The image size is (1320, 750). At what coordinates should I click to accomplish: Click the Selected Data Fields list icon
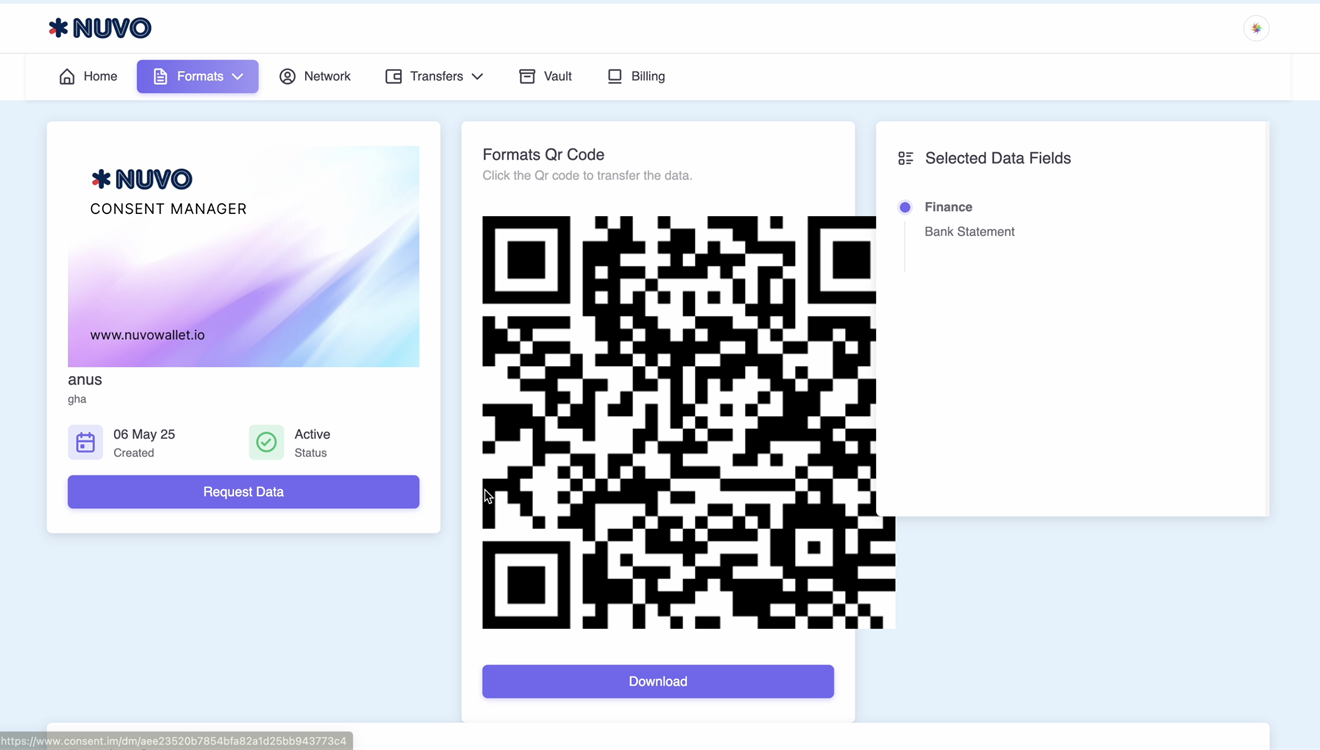pos(905,158)
